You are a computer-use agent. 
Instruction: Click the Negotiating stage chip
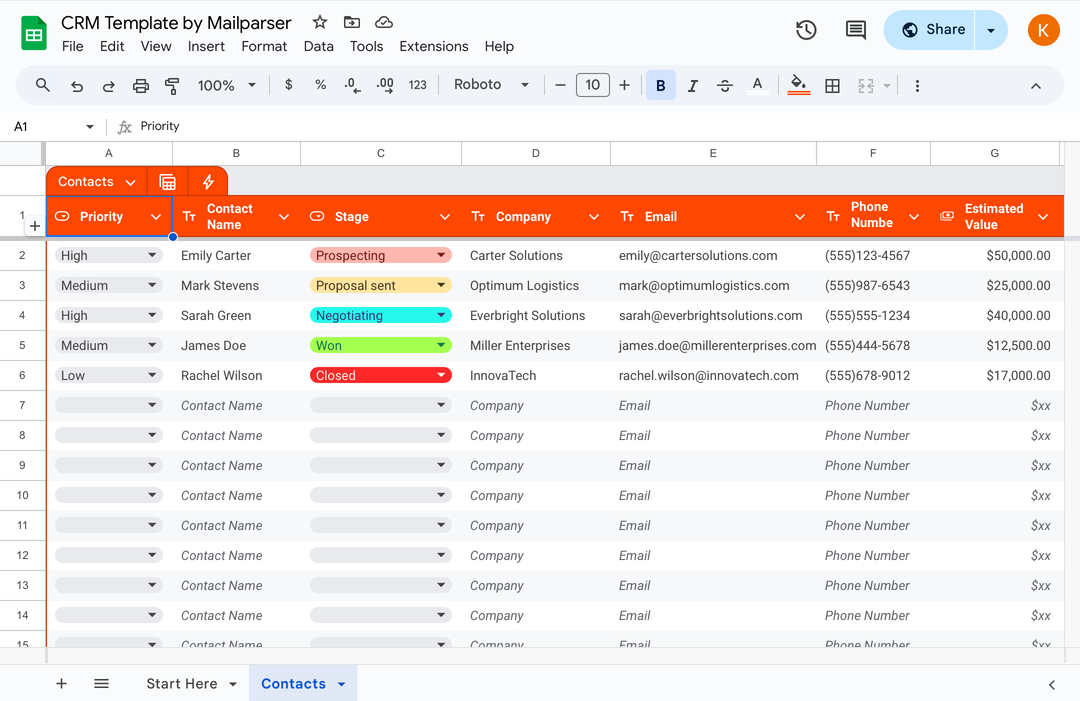(380, 315)
